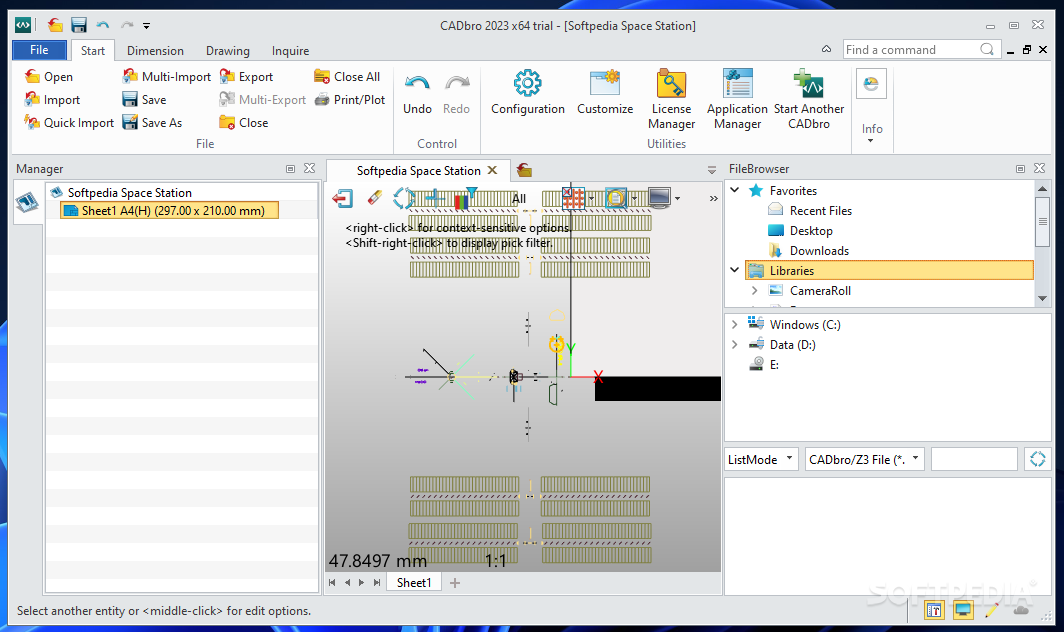
Task: Expand the view toolbar overflow chevron
Action: tap(713, 198)
